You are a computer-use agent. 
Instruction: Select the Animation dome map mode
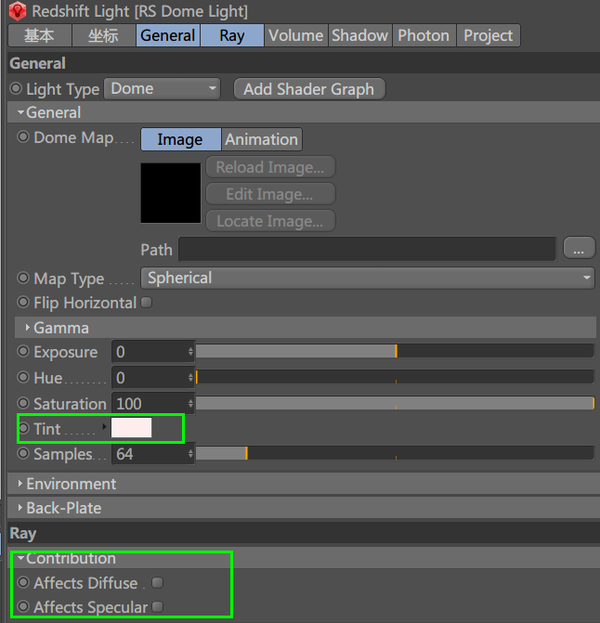[262, 139]
